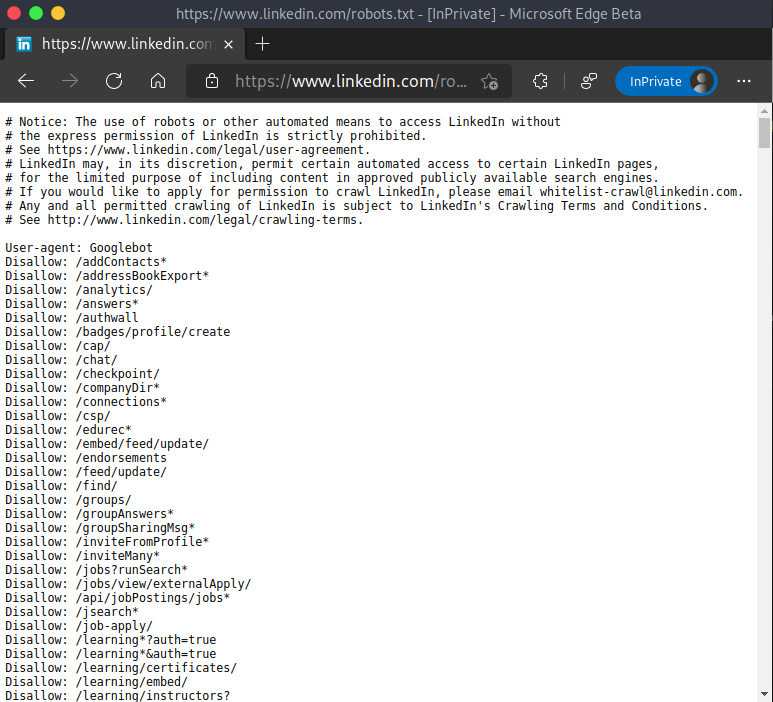Image resolution: width=773 pixels, height=702 pixels.
Task: Open the home page via home icon
Action: [x=158, y=81]
